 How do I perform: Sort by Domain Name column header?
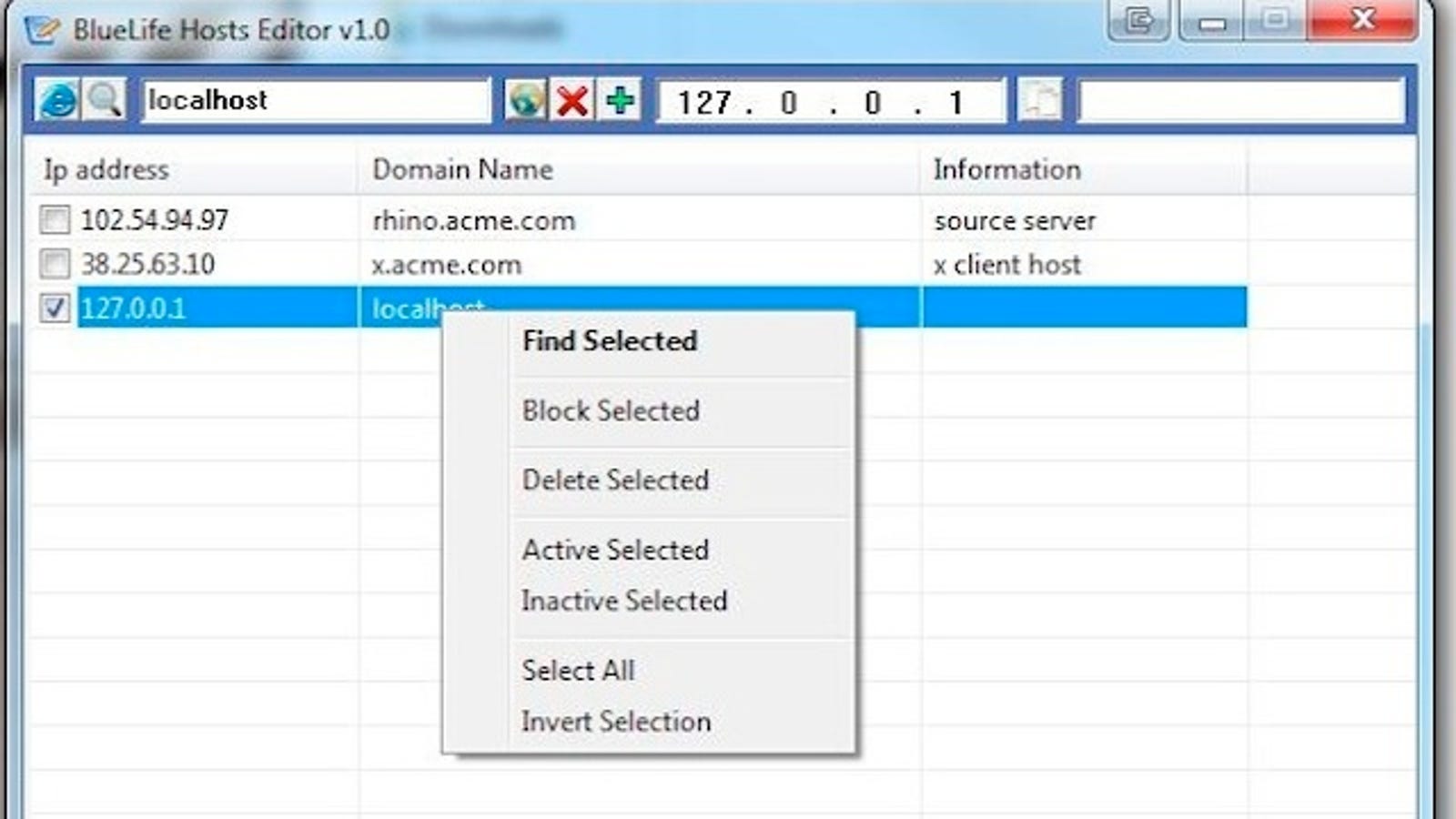pyautogui.click(x=639, y=169)
